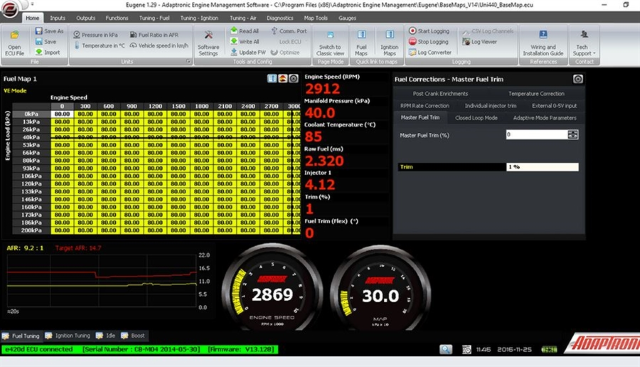Open the Log Viewer
Screen dimensions: 640x367
coord(480,42)
